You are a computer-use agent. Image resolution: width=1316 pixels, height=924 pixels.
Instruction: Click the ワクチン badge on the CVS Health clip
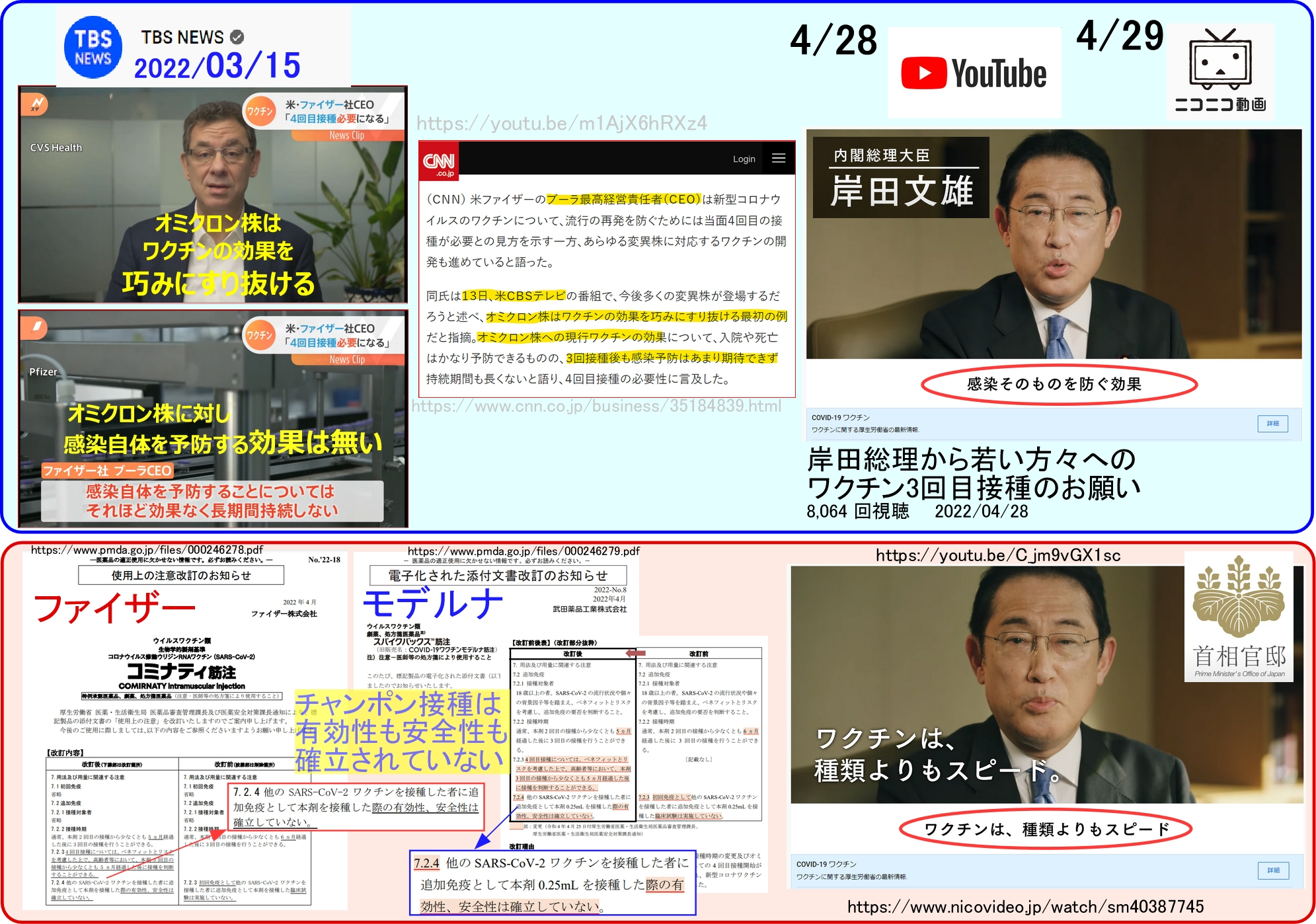click(260, 111)
